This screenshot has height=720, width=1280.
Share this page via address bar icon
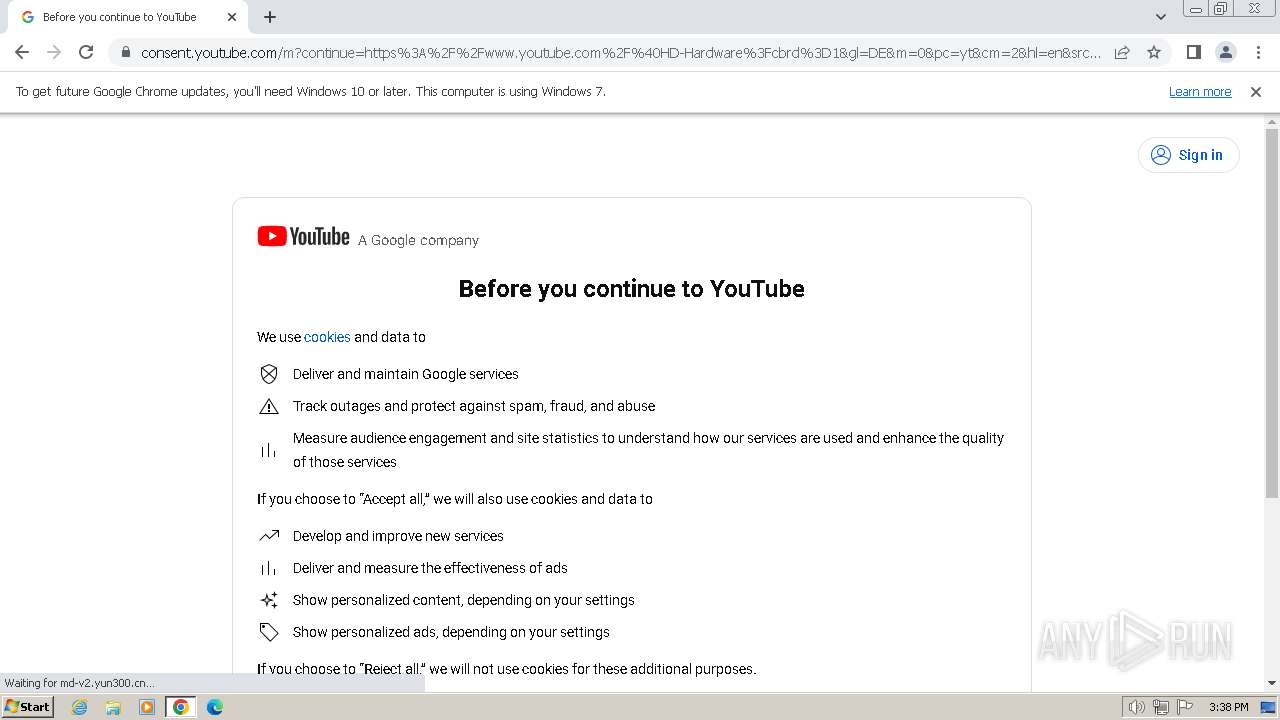point(1122,52)
